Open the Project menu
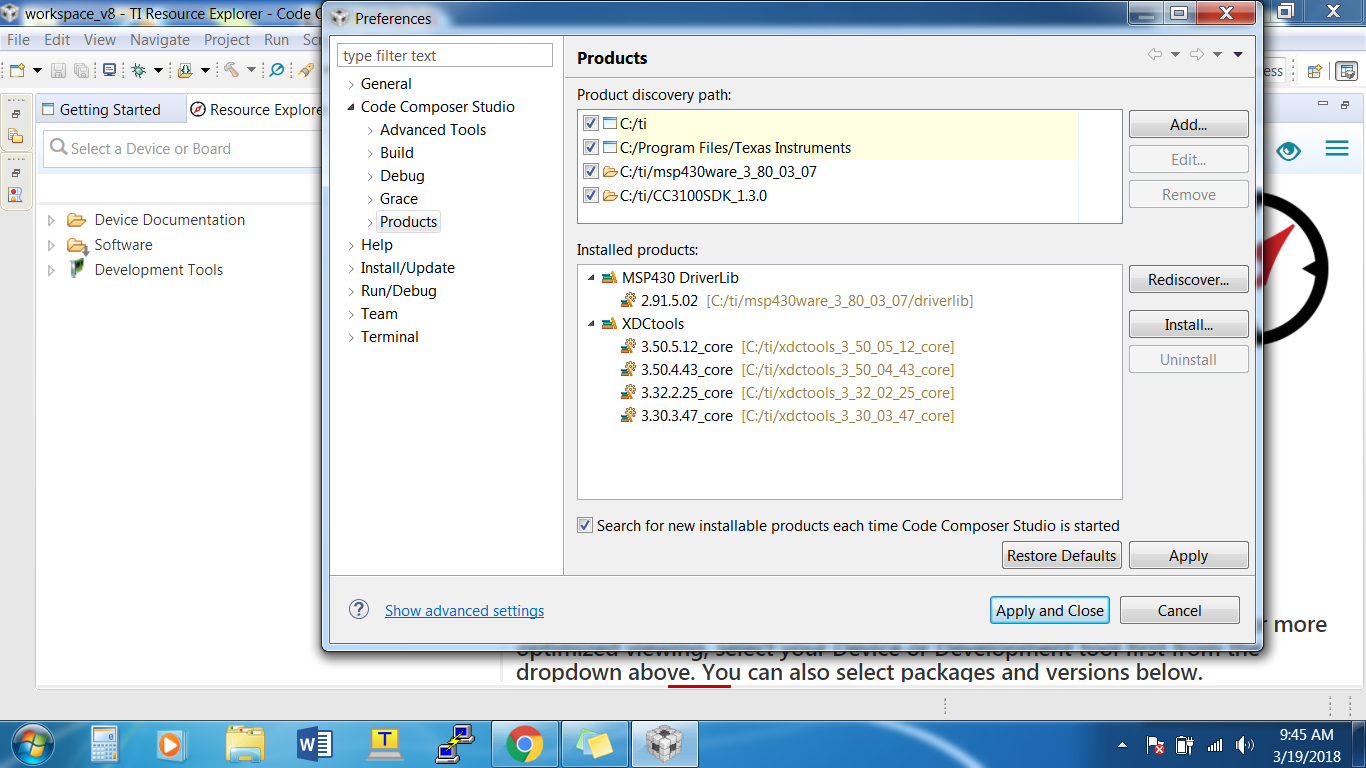 (x=227, y=40)
